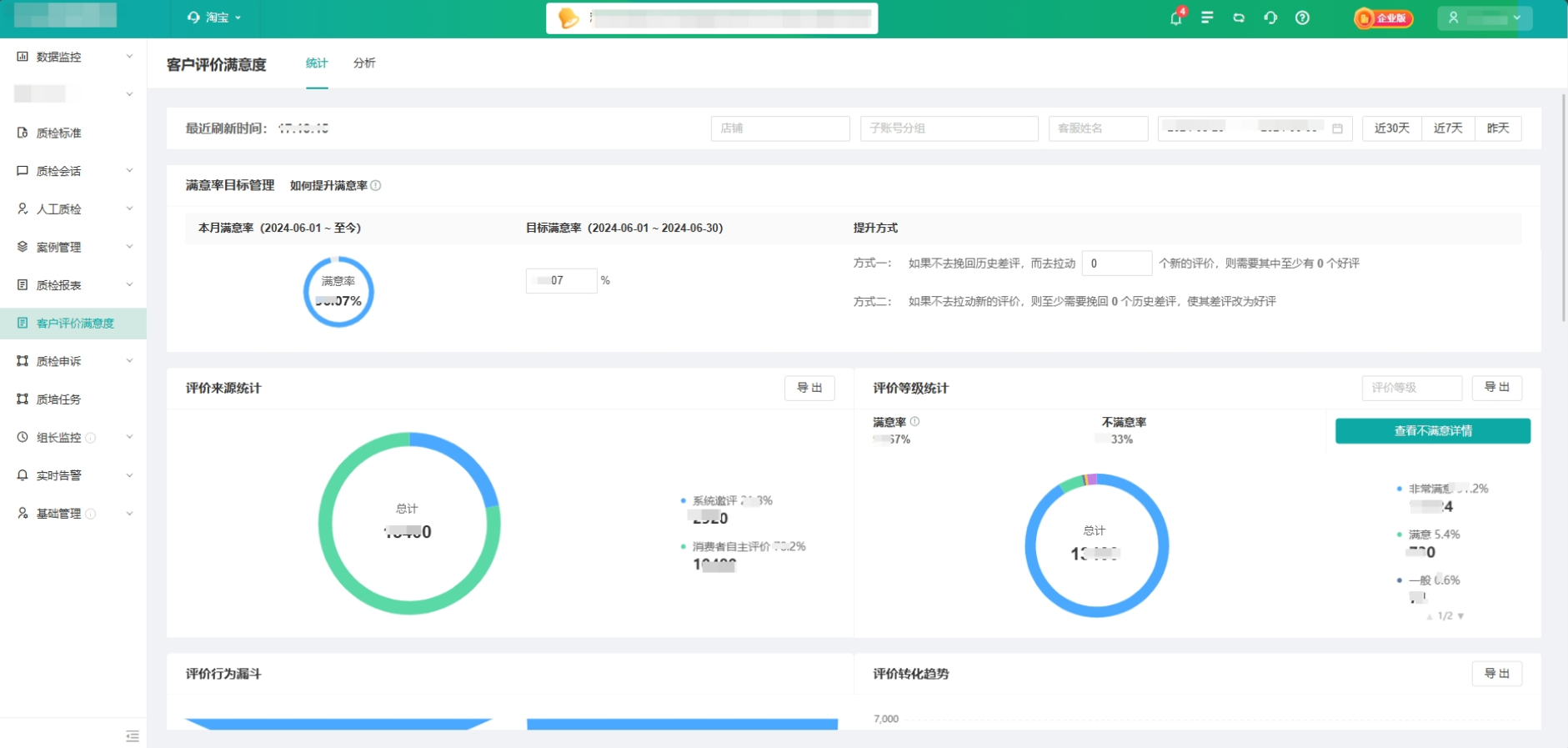The width and height of the screenshot is (1568, 748).
Task: Click the 质检申诉 sidebar icon
Action: click(23, 361)
